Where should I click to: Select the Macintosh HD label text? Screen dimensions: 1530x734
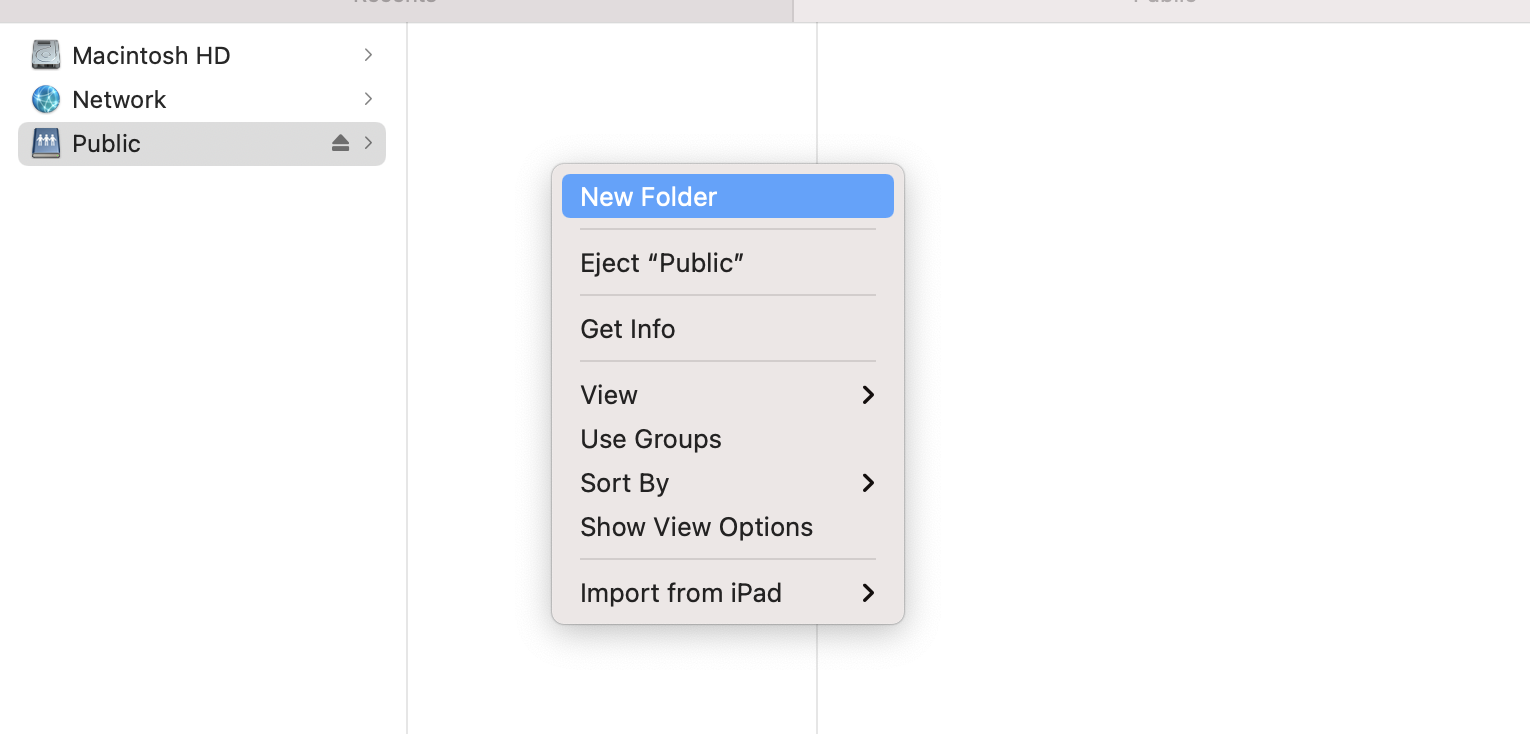coord(151,56)
